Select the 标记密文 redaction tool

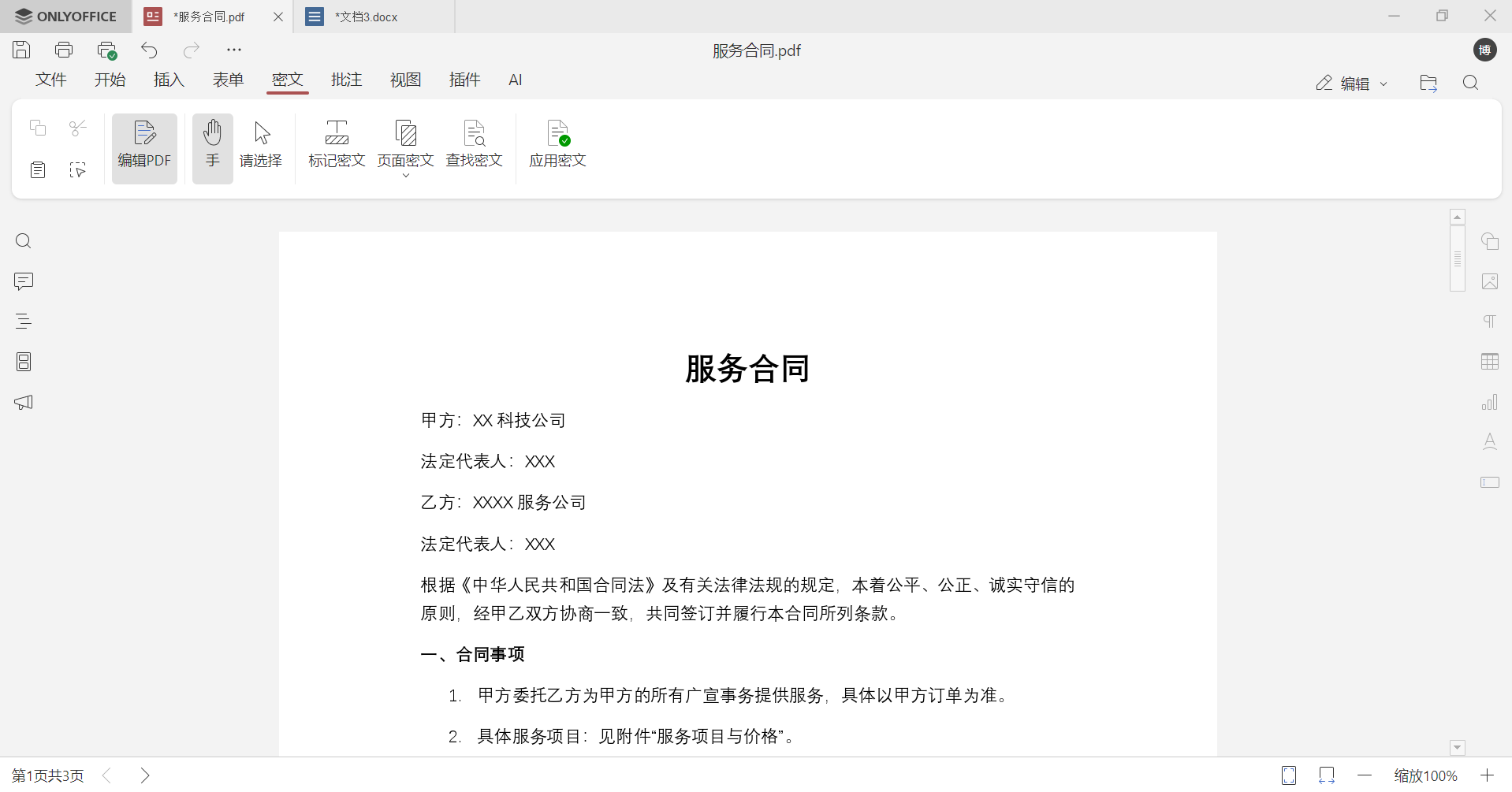(336, 144)
